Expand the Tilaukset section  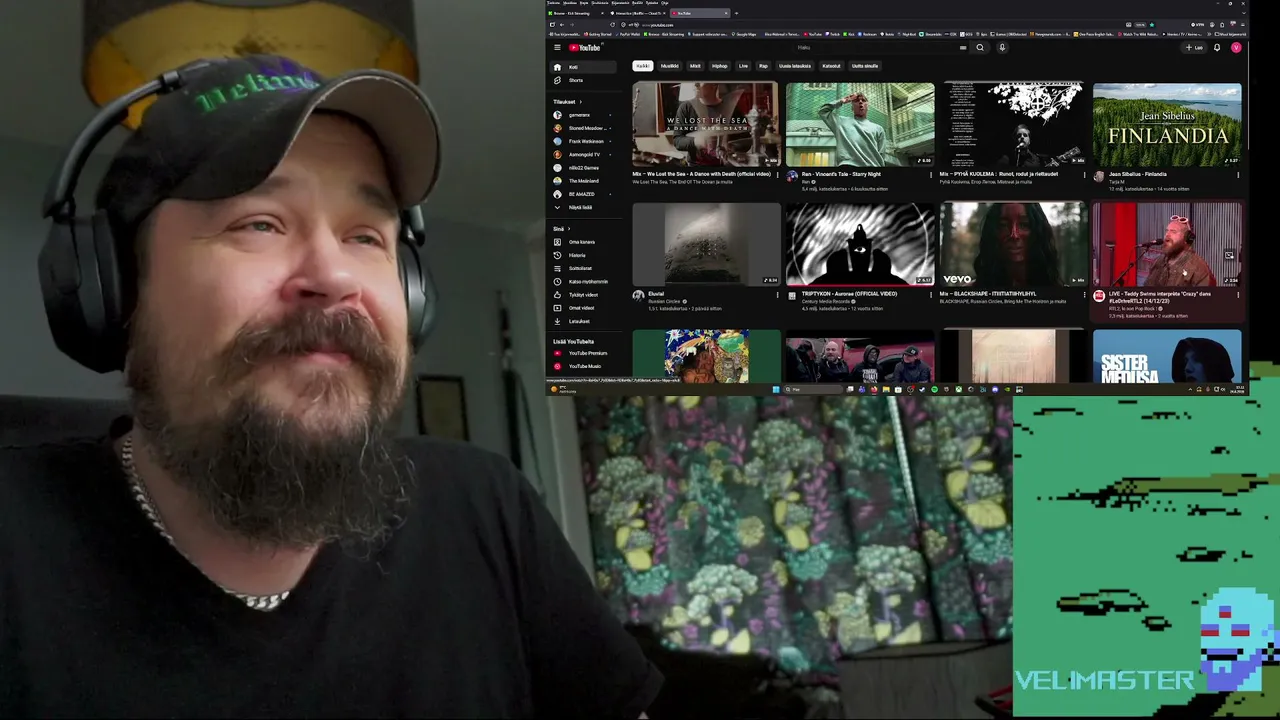[567, 102]
